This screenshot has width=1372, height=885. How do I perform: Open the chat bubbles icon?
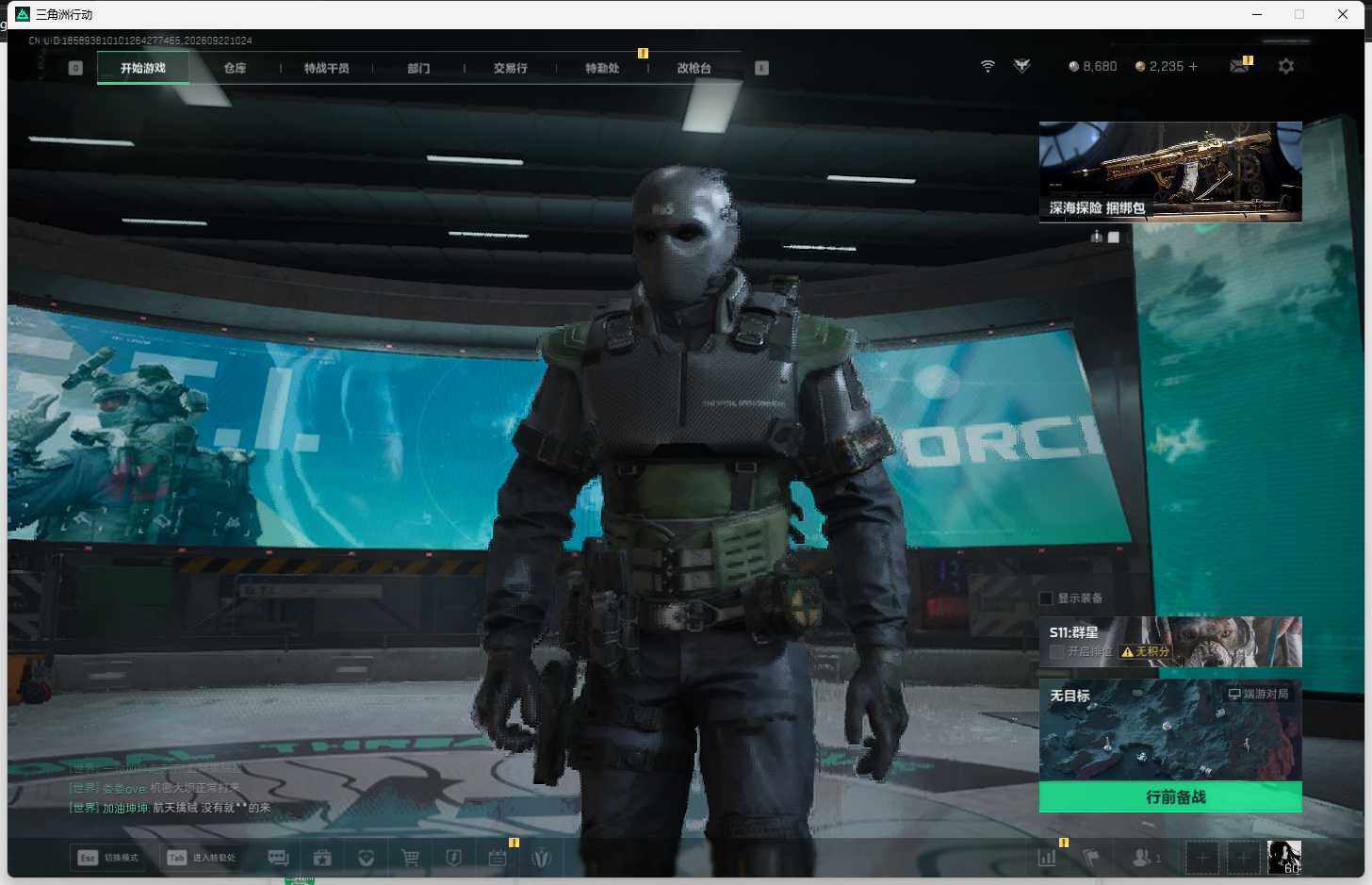278,858
